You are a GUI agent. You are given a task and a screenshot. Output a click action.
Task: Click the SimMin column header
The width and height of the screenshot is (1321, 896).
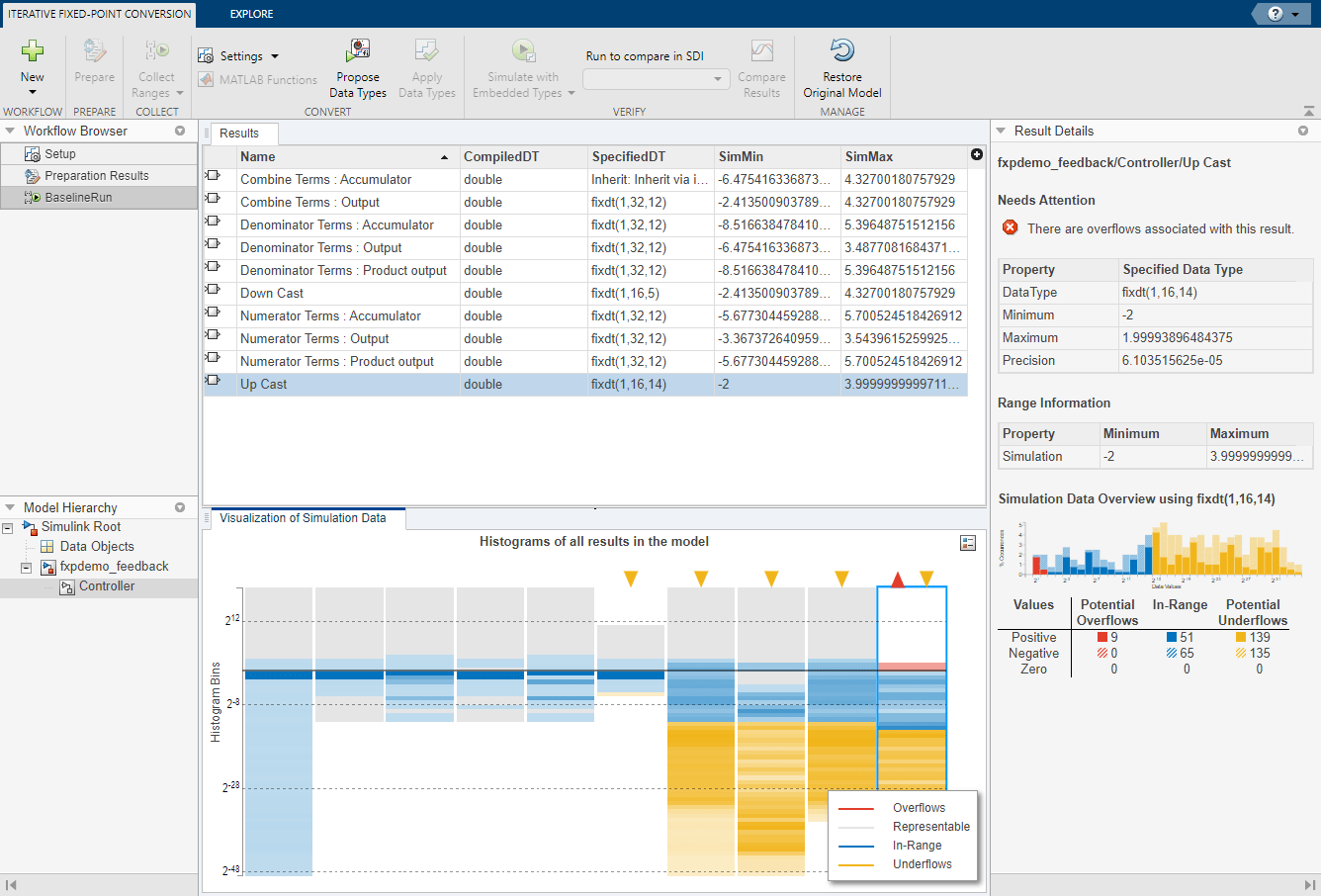[777, 157]
